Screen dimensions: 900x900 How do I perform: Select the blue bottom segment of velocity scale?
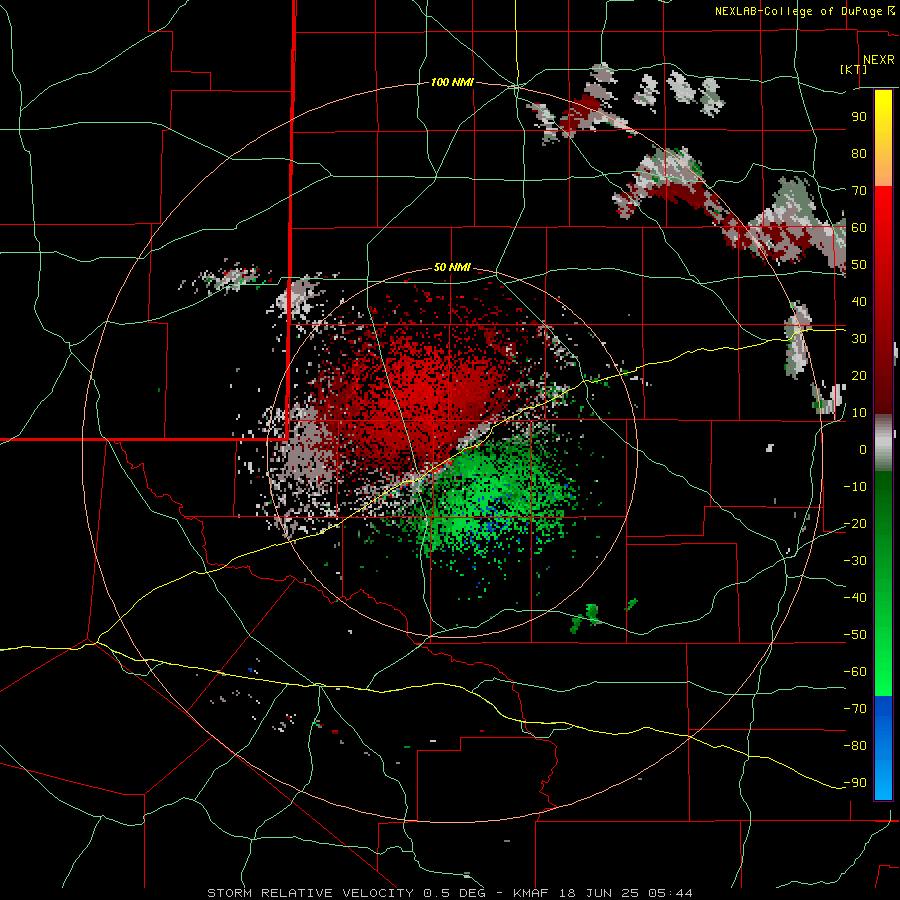[883, 748]
